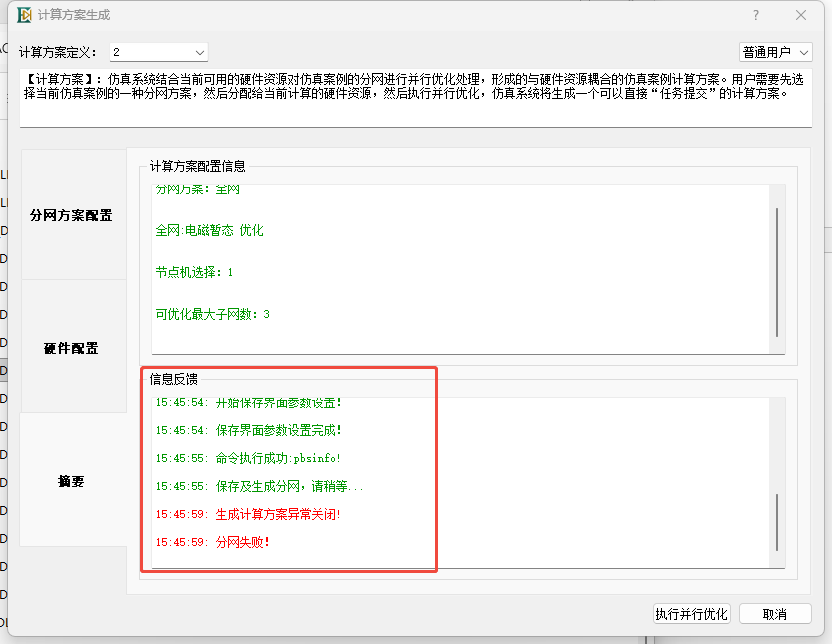Select the 全网:电磁暂态 优化 line
Viewport: 832px width, 644px height.
click(209, 231)
